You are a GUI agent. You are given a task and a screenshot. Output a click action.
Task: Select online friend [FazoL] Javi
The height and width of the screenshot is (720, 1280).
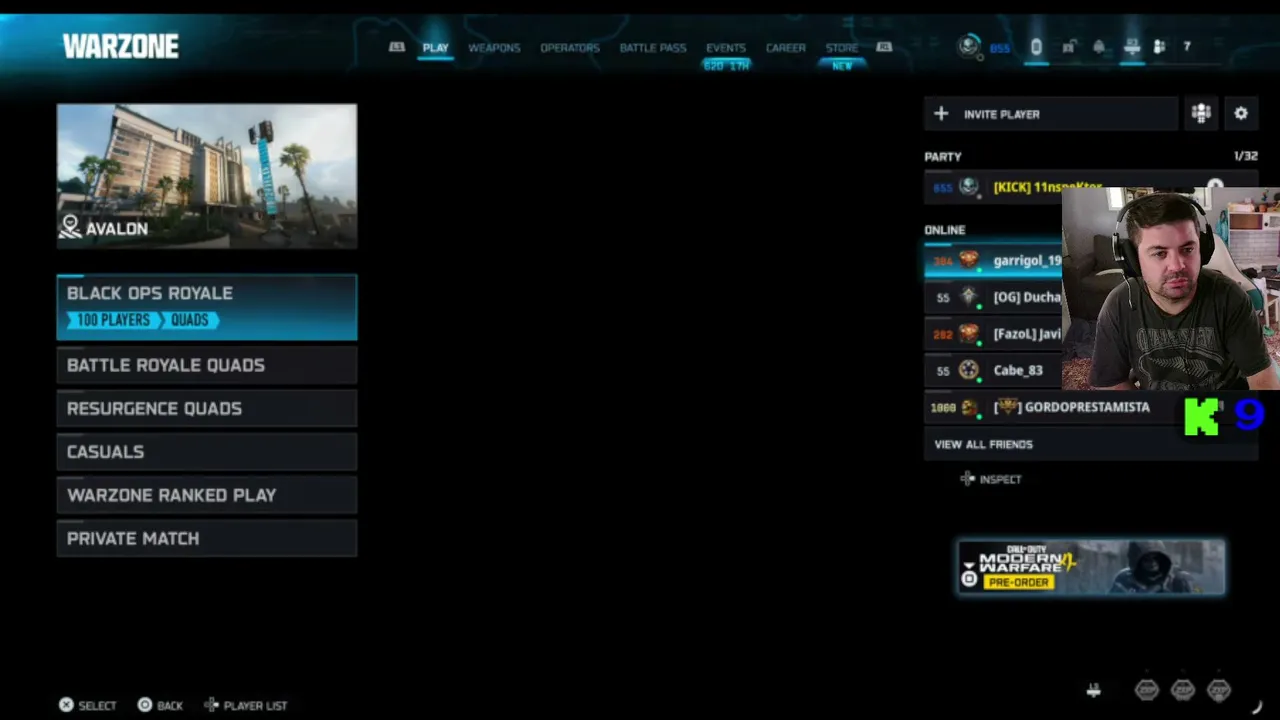pos(993,334)
